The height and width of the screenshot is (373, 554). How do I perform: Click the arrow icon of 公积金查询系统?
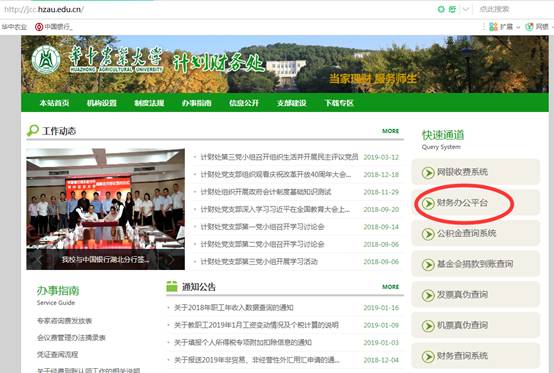[428, 234]
